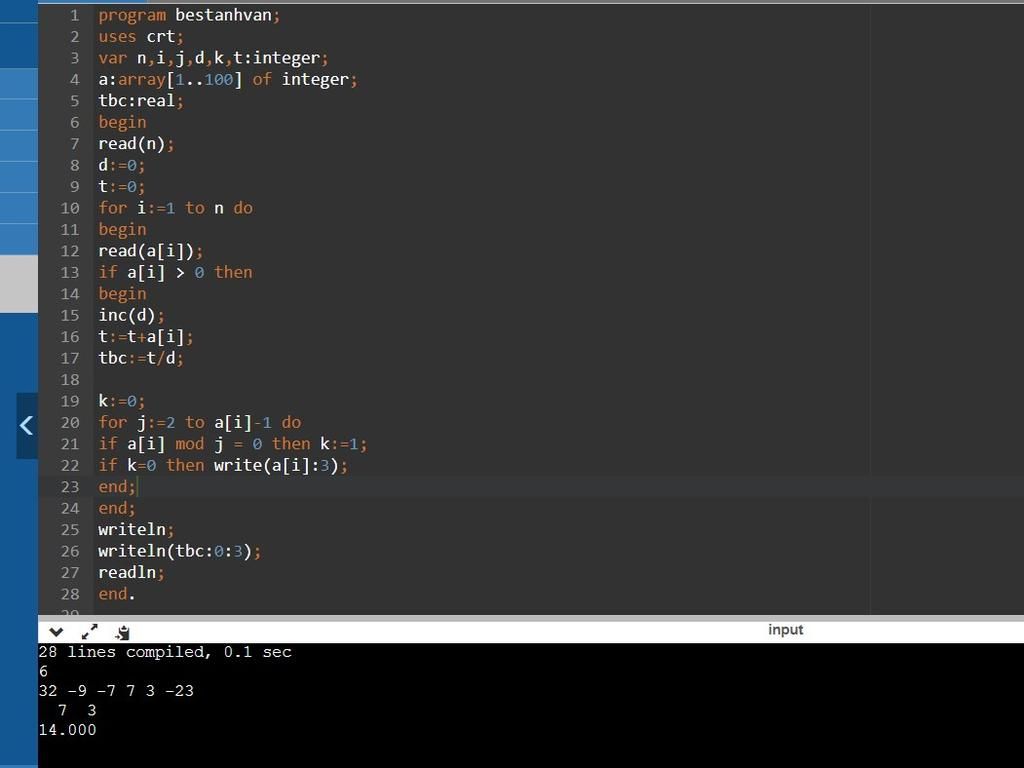The width and height of the screenshot is (1024, 768).
Task: Click the final 'end.' on line 28
Action: click(117, 594)
